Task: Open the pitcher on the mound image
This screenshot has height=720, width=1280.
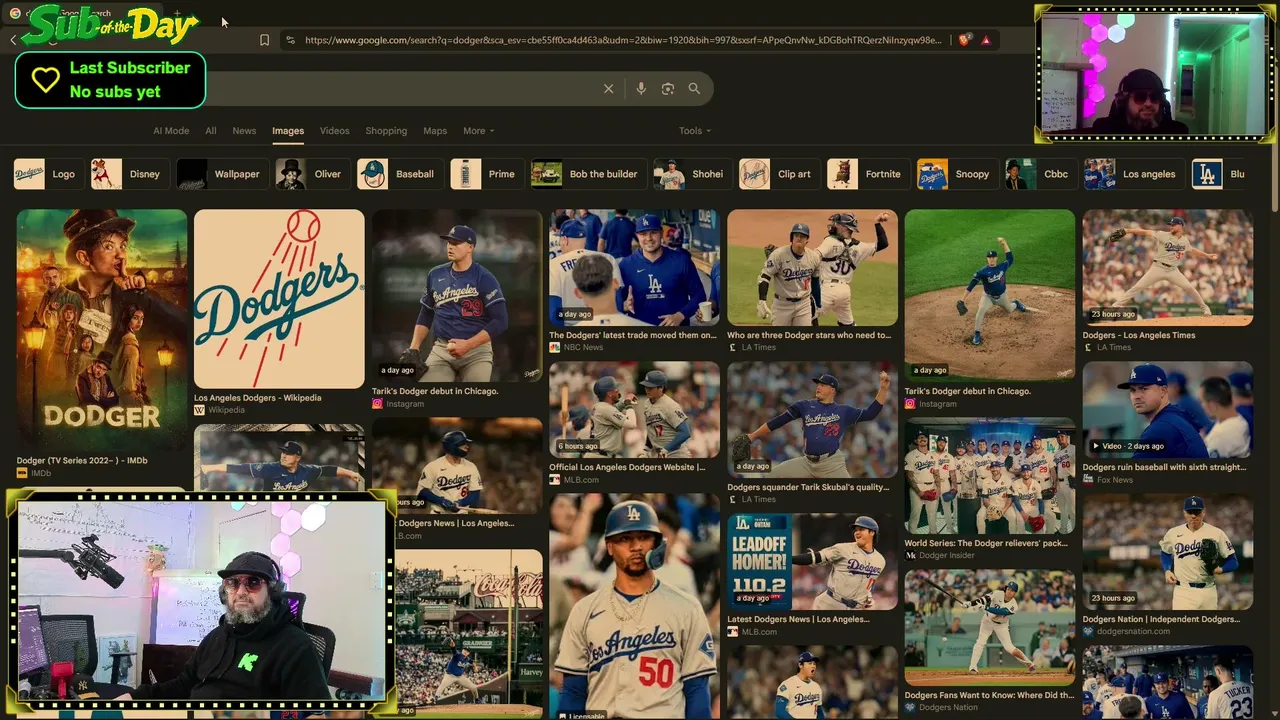Action: [x=990, y=295]
